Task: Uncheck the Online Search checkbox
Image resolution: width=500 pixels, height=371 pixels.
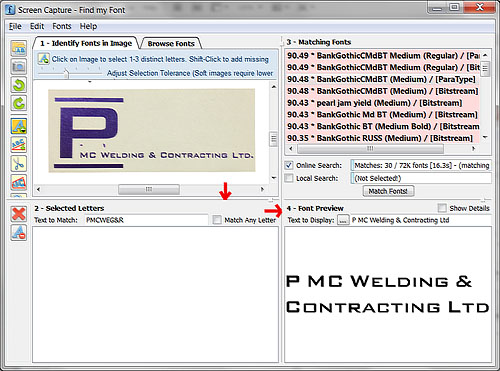Action: coord(289,165)
